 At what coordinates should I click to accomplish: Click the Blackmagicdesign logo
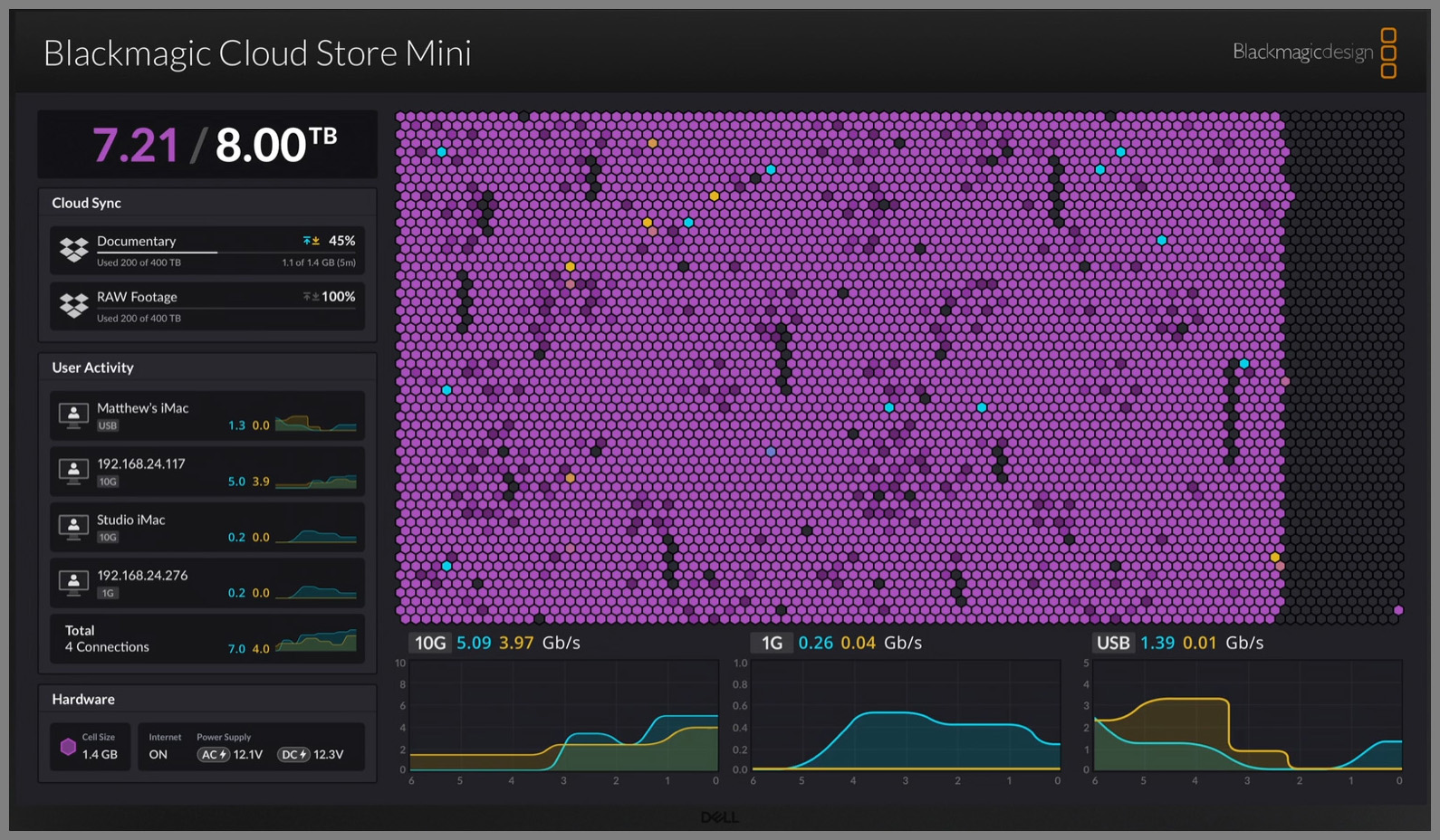tap(1314, 52)
